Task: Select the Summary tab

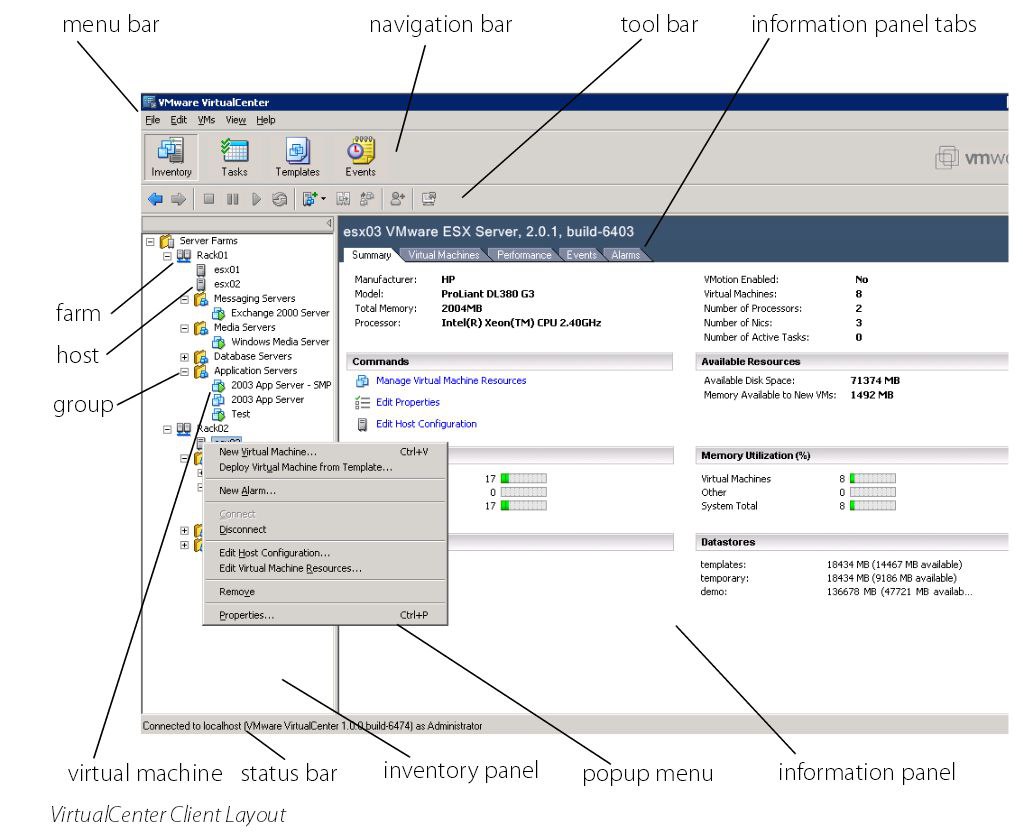Action: pyautogui.click(x=371, y=255)
